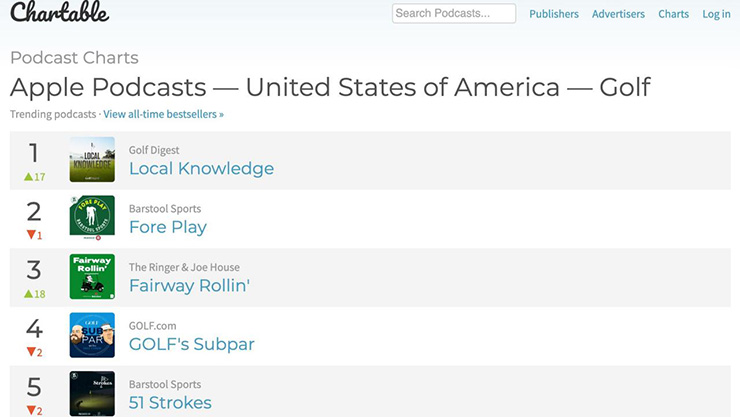Open the Local Knowledge title link
Screen dimensions: 740x417
click(202, 168)
